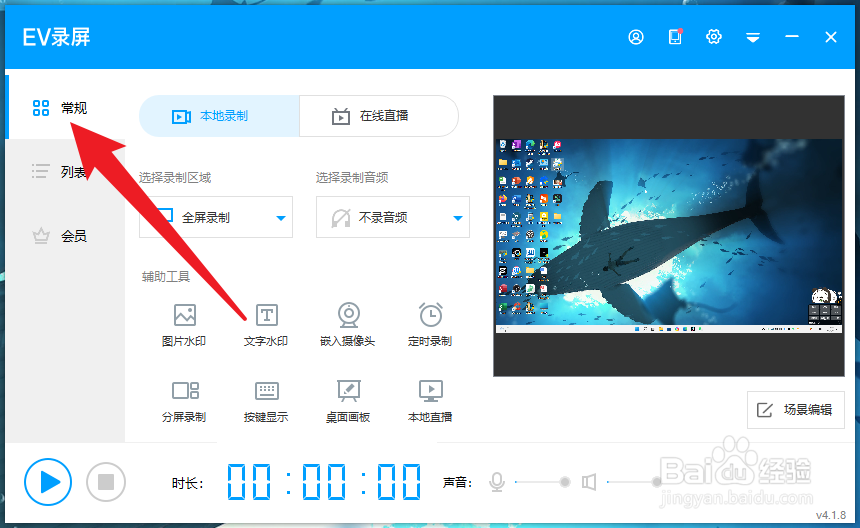Open the user account icon
The width and height of the screenshot is (860, 528).
pos(636,37)
